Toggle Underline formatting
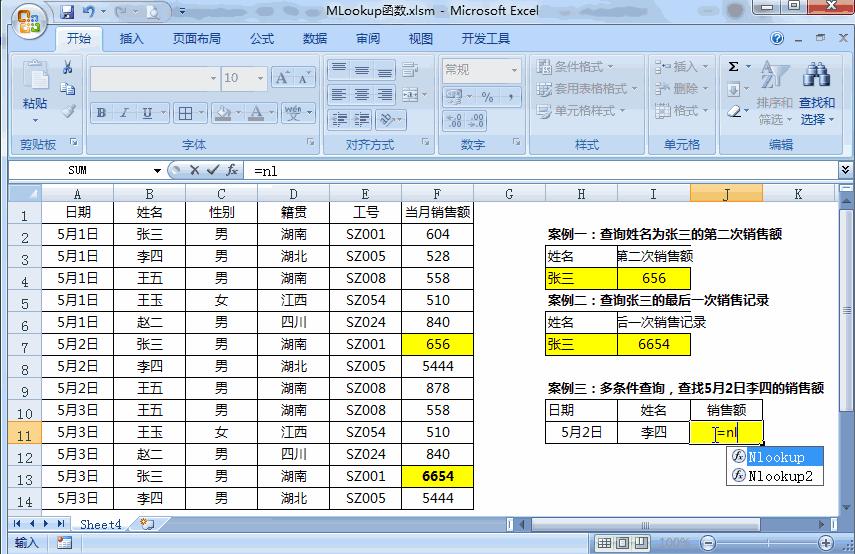Screen dimensions: 855x554 tap(147, 113)
